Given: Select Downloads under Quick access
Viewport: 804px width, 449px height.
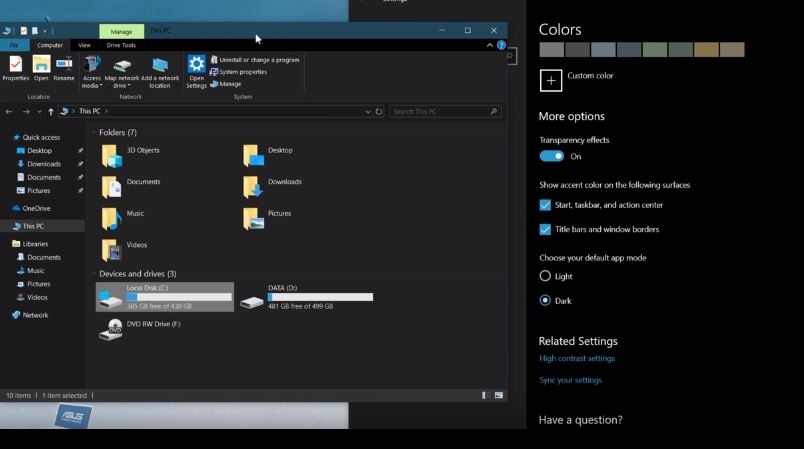Looking at the screenshot, I should pyautogui.click(x=44, y=164).
